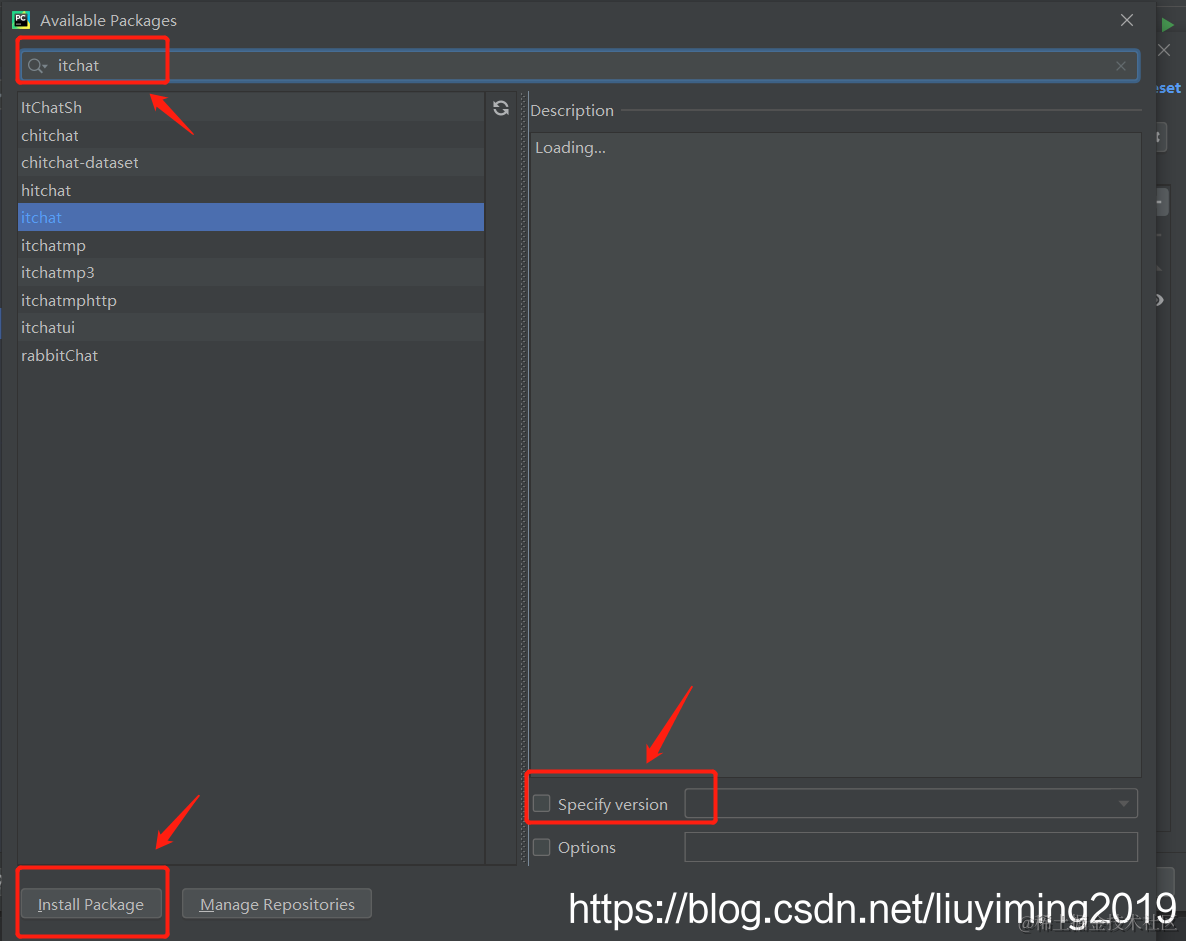Select the hitchat package
The image size is (1186, 941).
pyautogui.click(x=251, y=191)
